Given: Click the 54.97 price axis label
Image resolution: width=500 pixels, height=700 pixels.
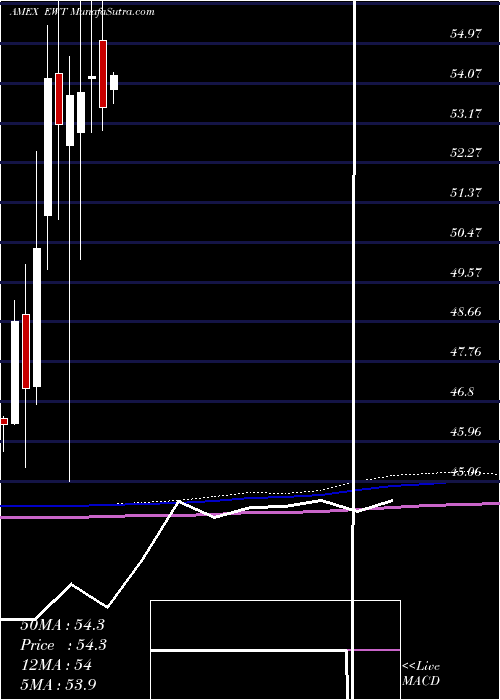Looking at the screenshot, I should [466, 33].
